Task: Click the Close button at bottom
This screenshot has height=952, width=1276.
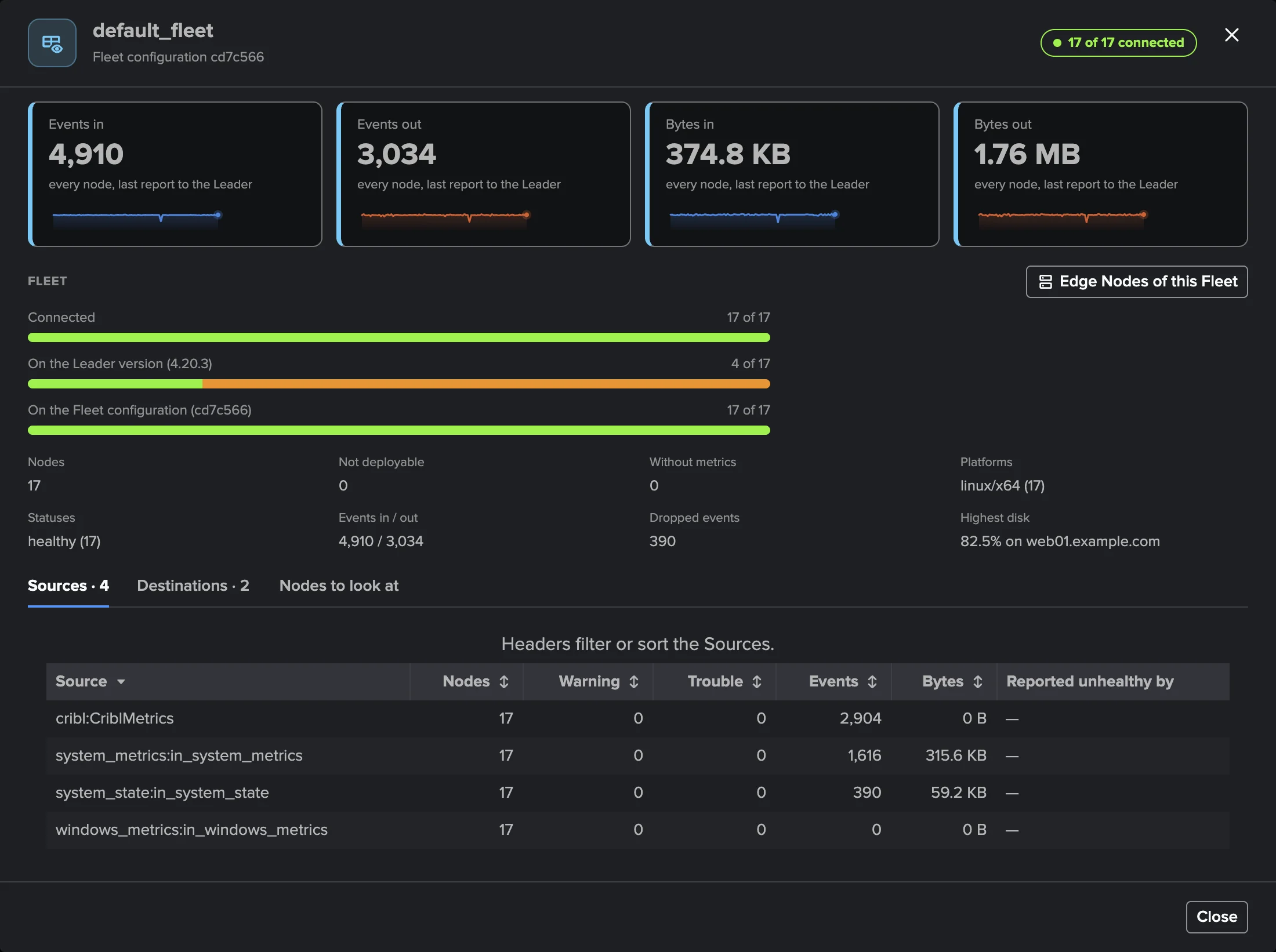Action: coord(1217,917)
